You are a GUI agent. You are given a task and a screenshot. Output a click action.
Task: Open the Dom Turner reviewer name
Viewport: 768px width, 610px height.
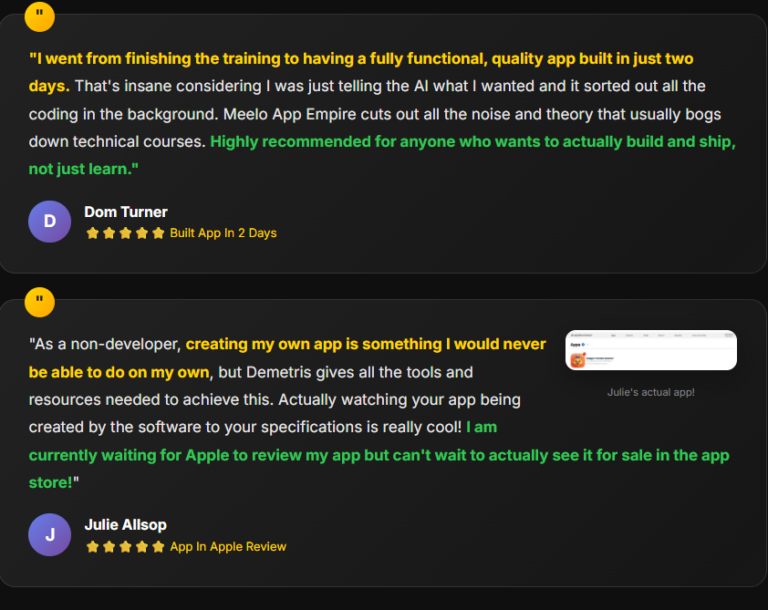click(125, 212)
